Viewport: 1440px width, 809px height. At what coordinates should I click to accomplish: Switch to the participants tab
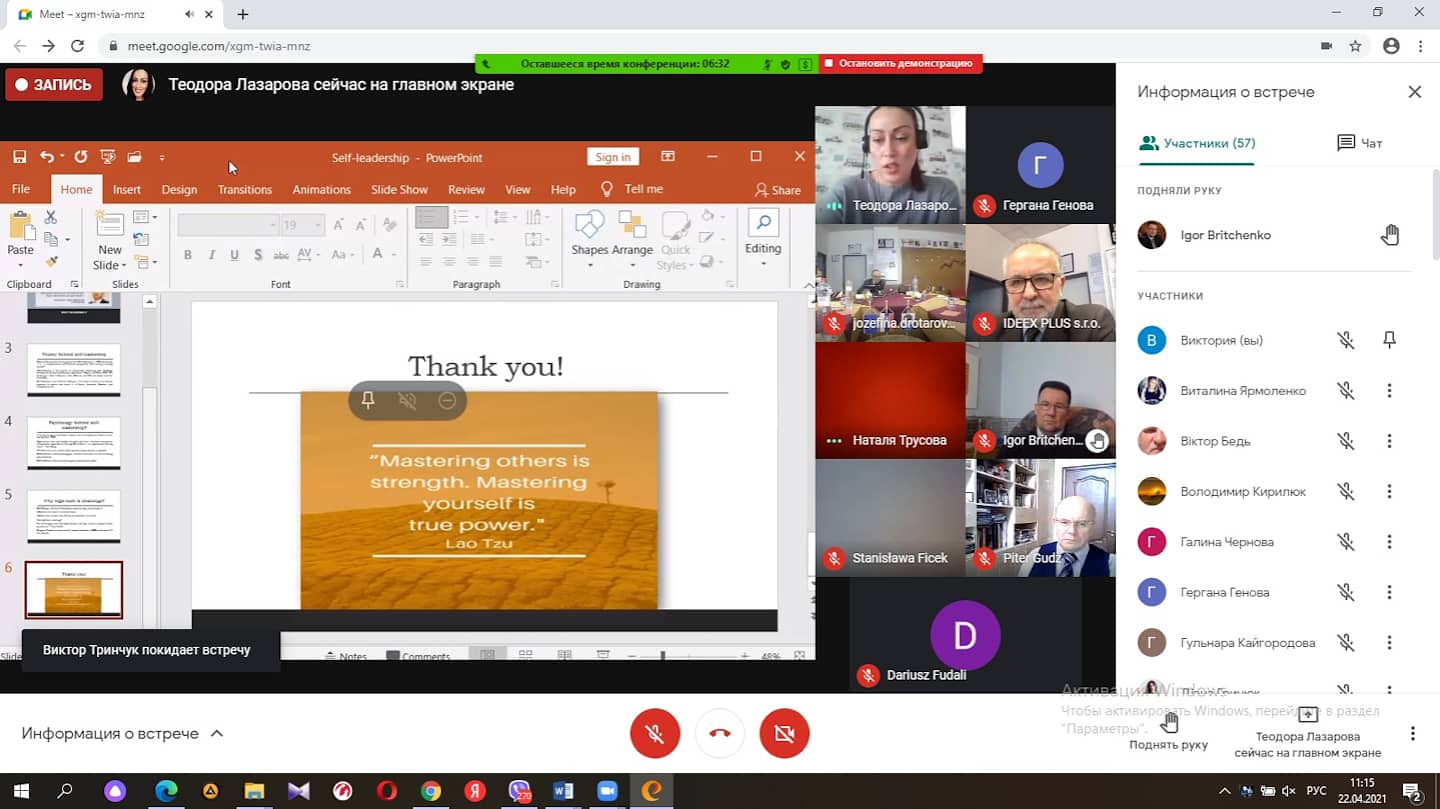[x=1197, y=143]
